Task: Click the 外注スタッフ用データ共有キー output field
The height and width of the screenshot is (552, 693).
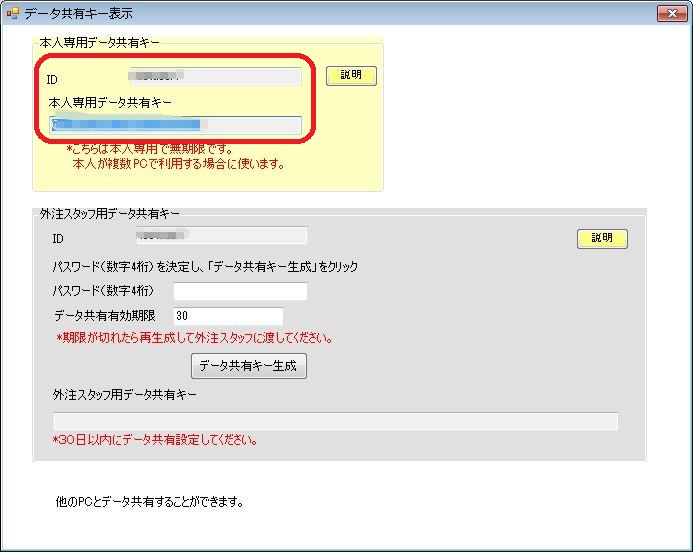Action: [x=335, y=421]
